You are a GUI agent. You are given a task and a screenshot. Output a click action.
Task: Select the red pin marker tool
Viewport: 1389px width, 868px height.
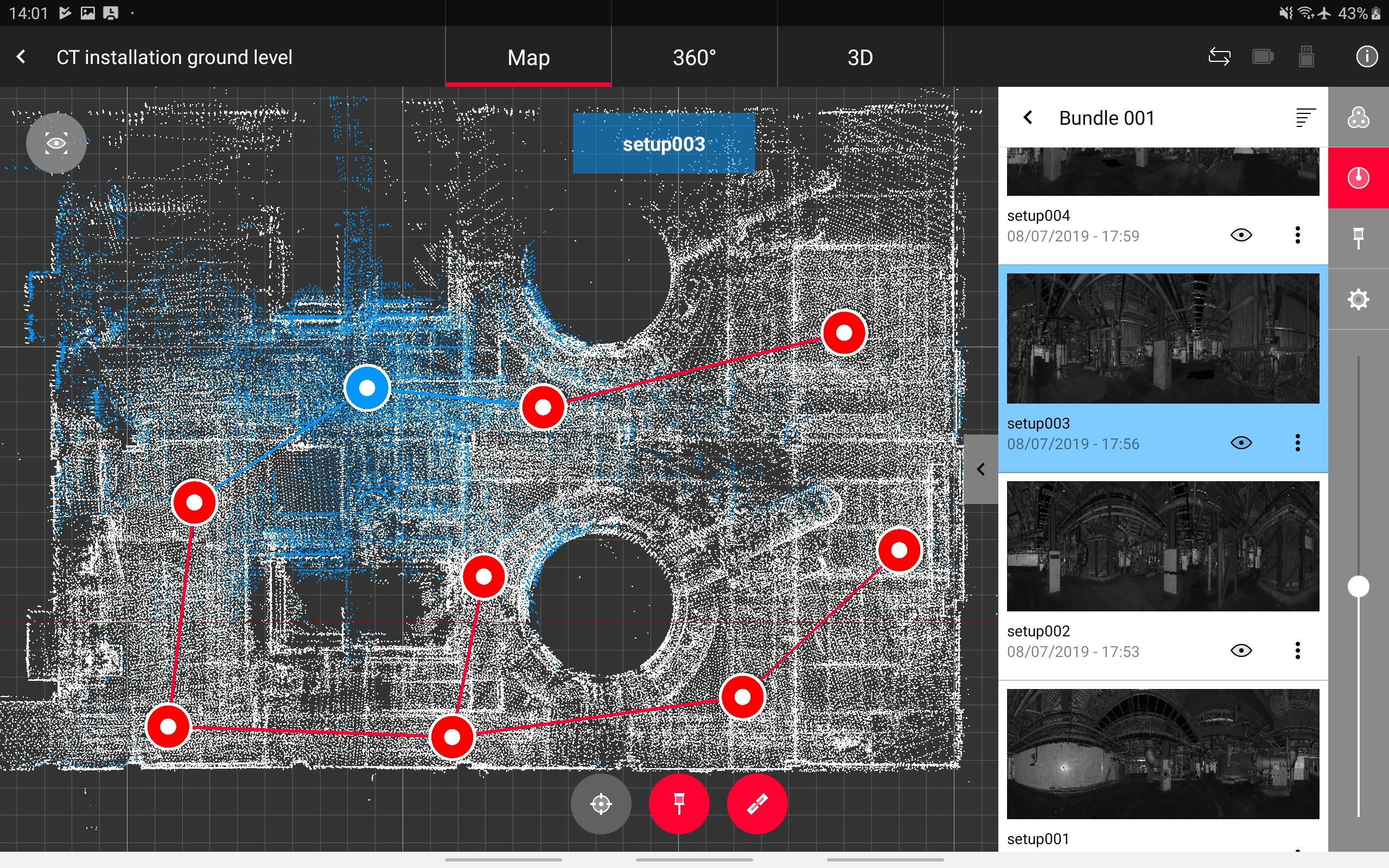pos(679,803)
